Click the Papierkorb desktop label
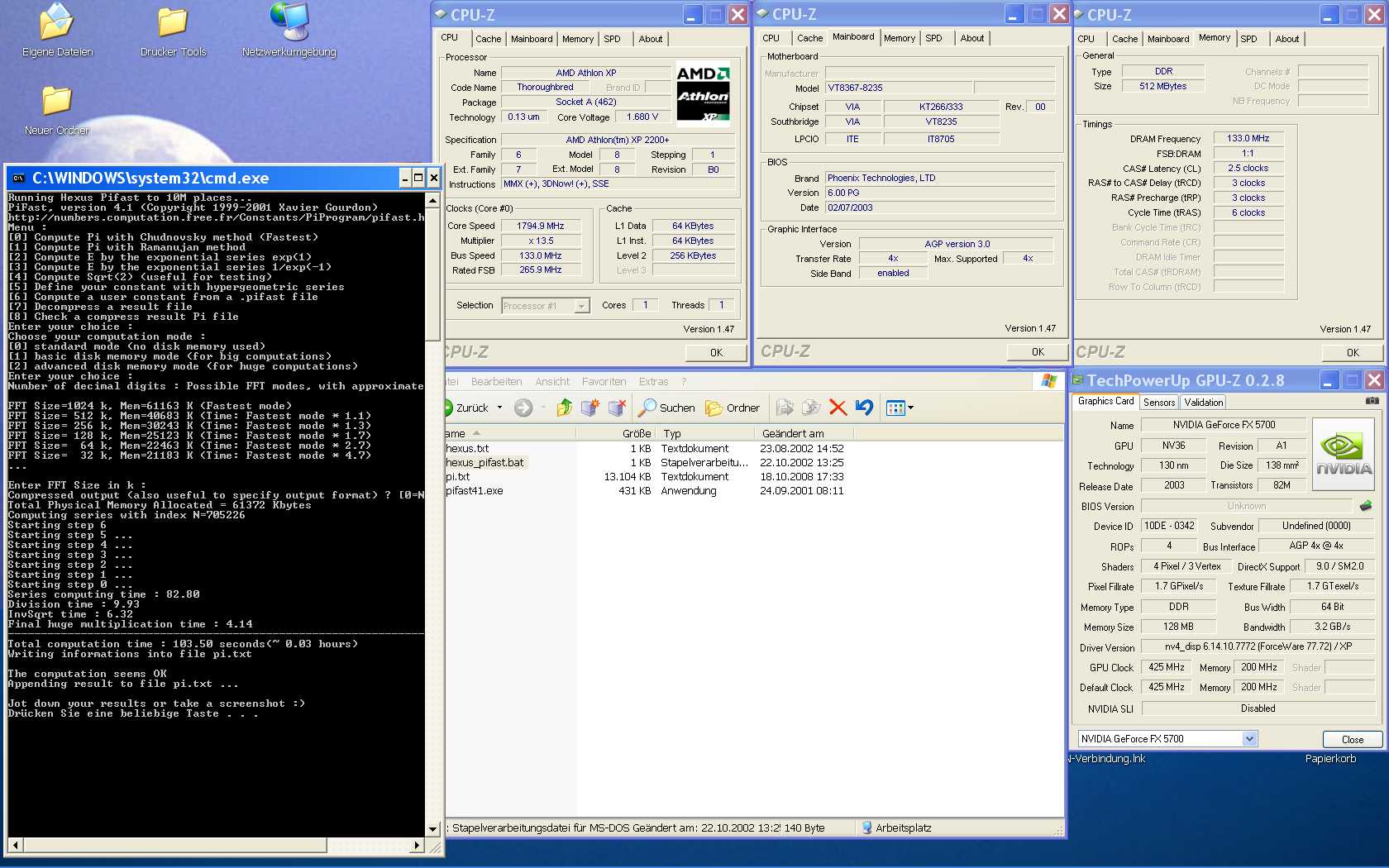Image resolution: width=1389 pixels, height=868 pixels. point(1330,759)
